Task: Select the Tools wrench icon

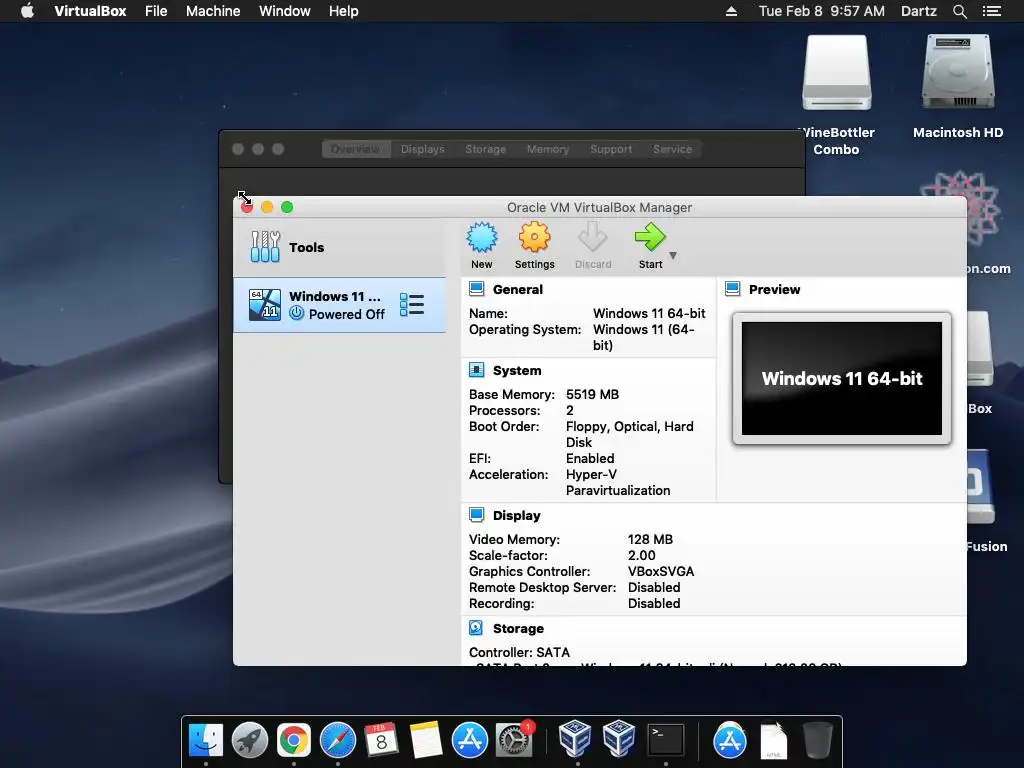Action: coord(265,247)
